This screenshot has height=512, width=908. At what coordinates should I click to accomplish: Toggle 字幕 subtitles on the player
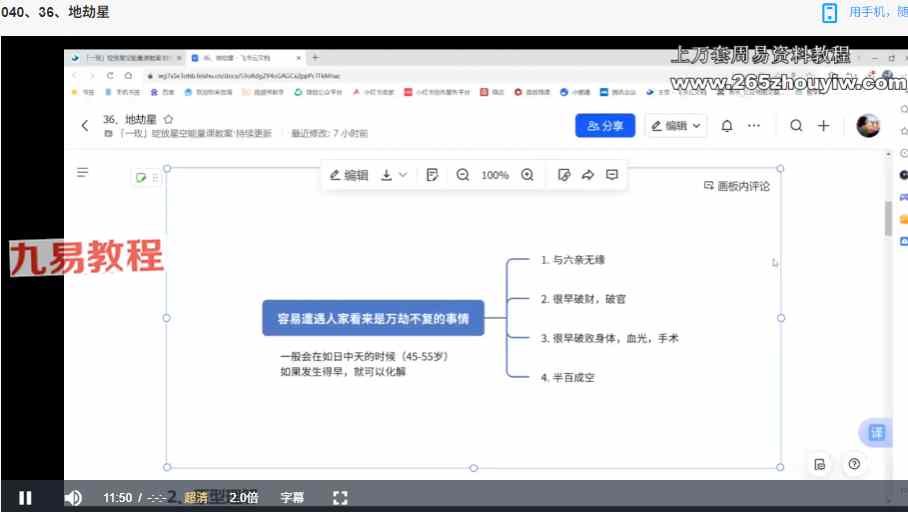tap(292, 497)
